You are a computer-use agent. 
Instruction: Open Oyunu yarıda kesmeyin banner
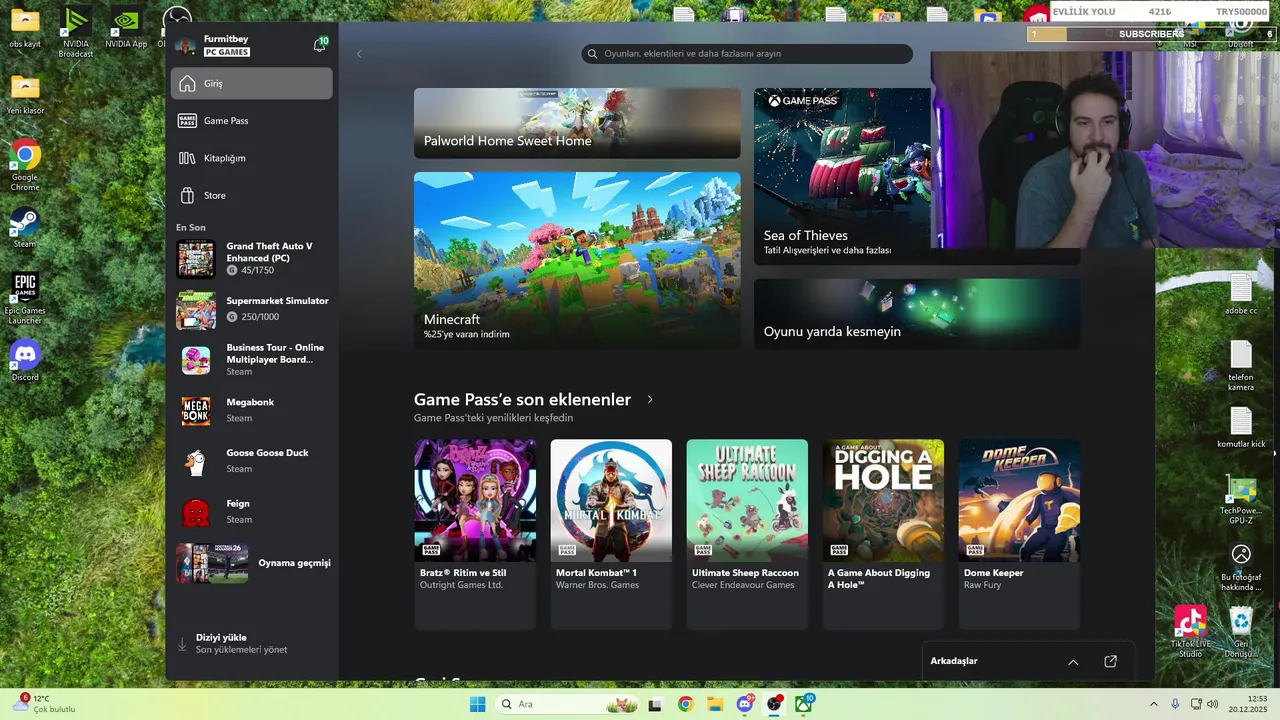pos(917,314)
